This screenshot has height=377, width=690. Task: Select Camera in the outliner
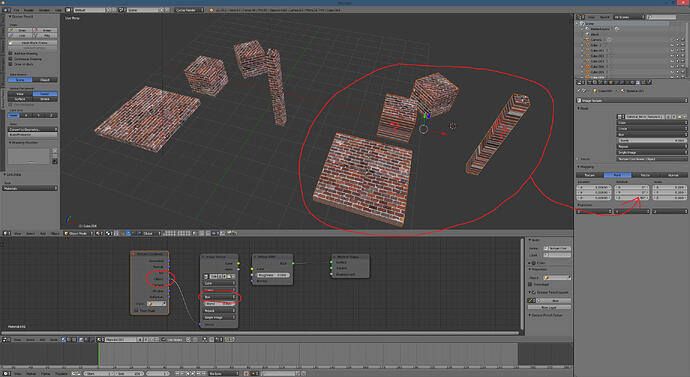point(595,40)
